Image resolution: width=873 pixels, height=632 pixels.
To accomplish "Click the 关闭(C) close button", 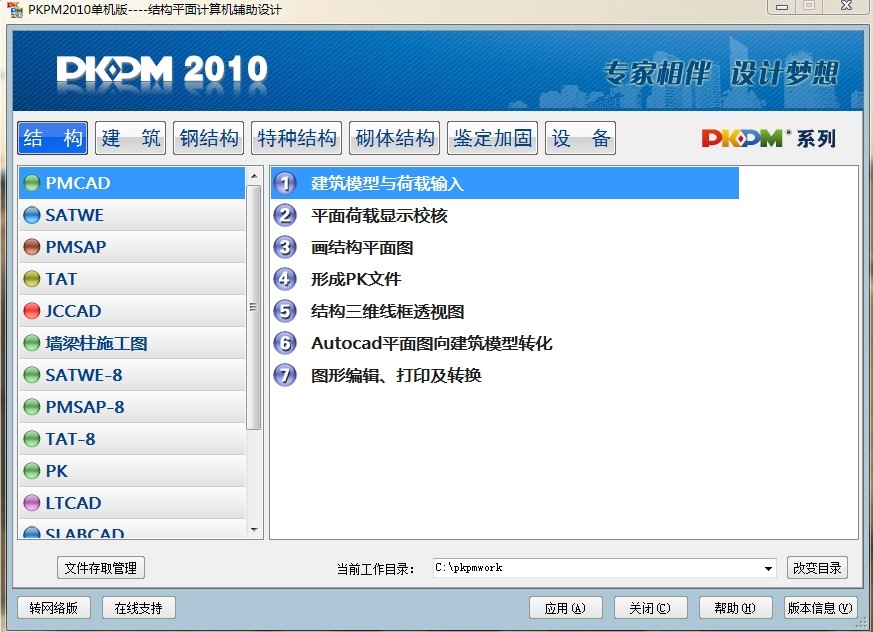I will click(x=650, y=608).
